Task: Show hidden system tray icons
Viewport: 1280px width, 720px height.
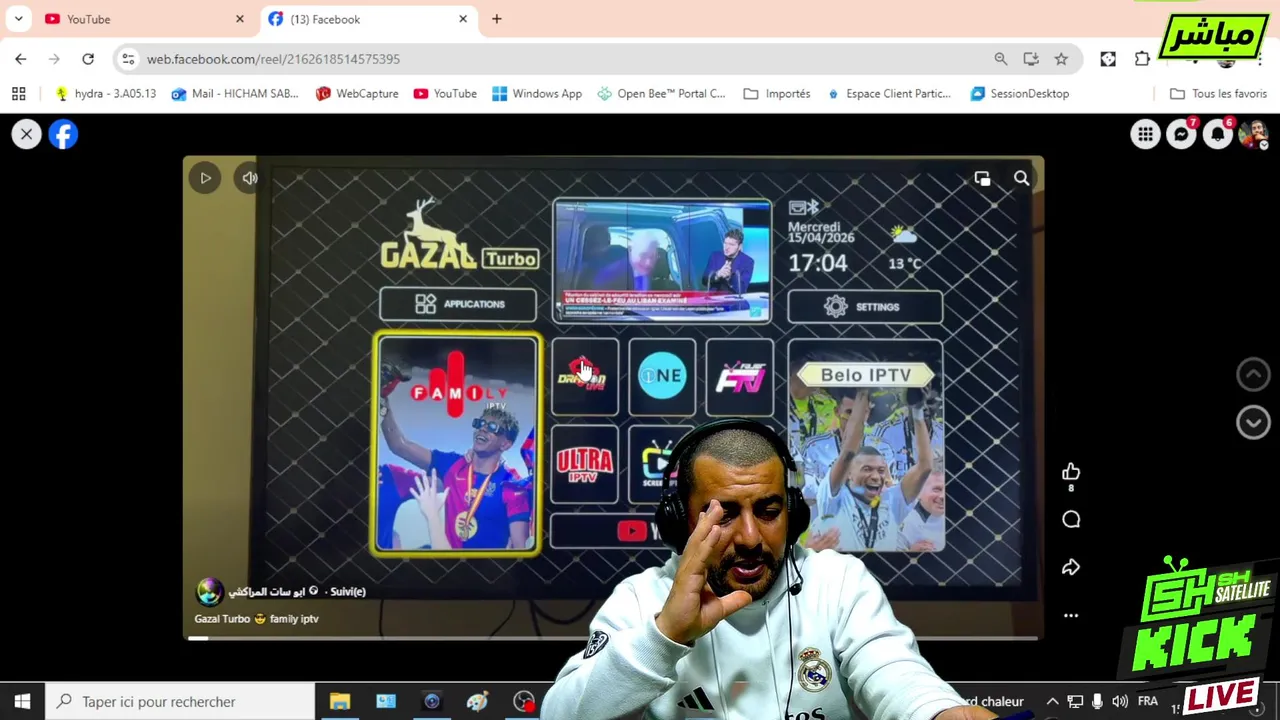Action: click(1052, 702)
